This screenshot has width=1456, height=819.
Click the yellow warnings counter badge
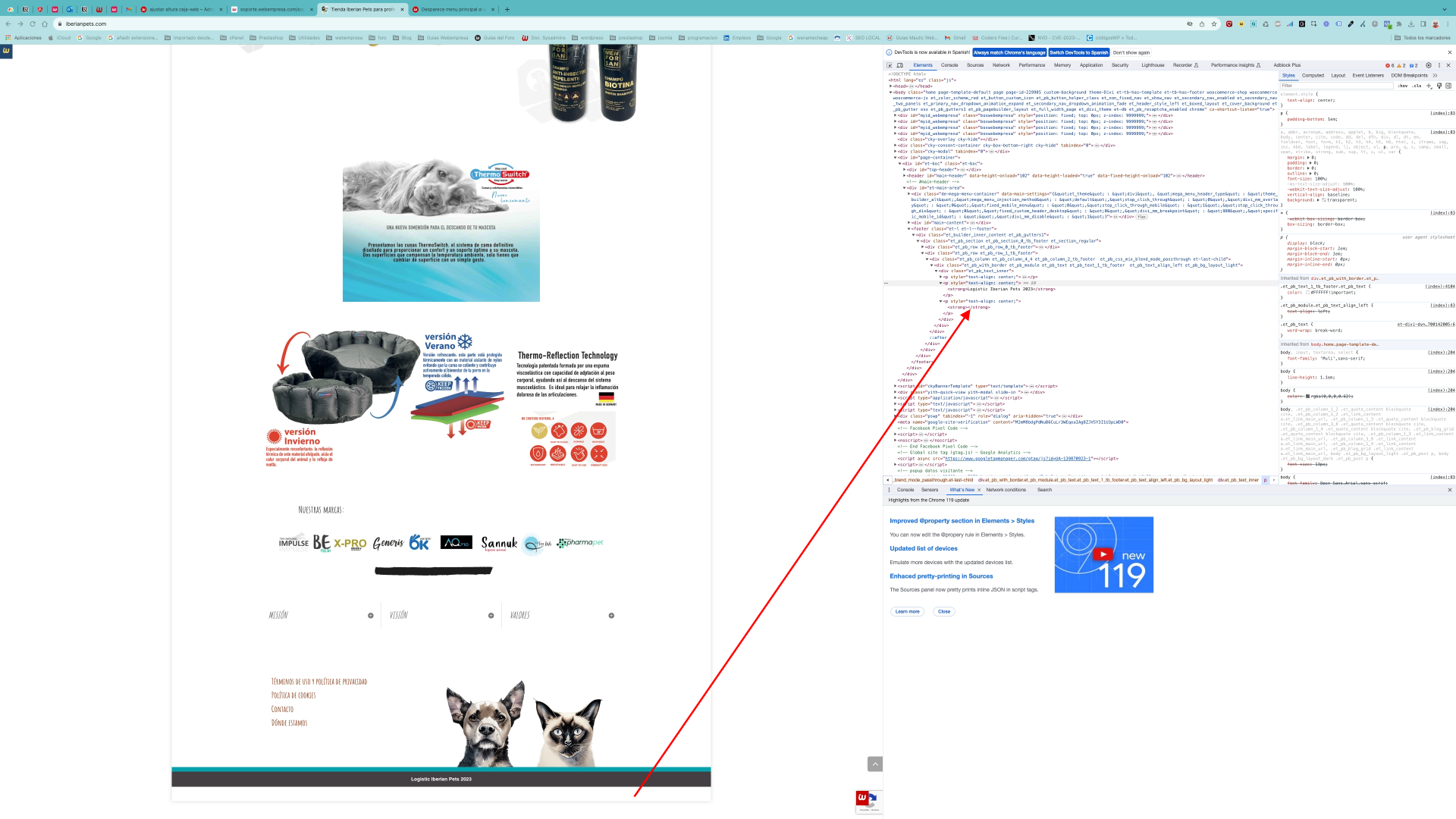pos(1402,65)
